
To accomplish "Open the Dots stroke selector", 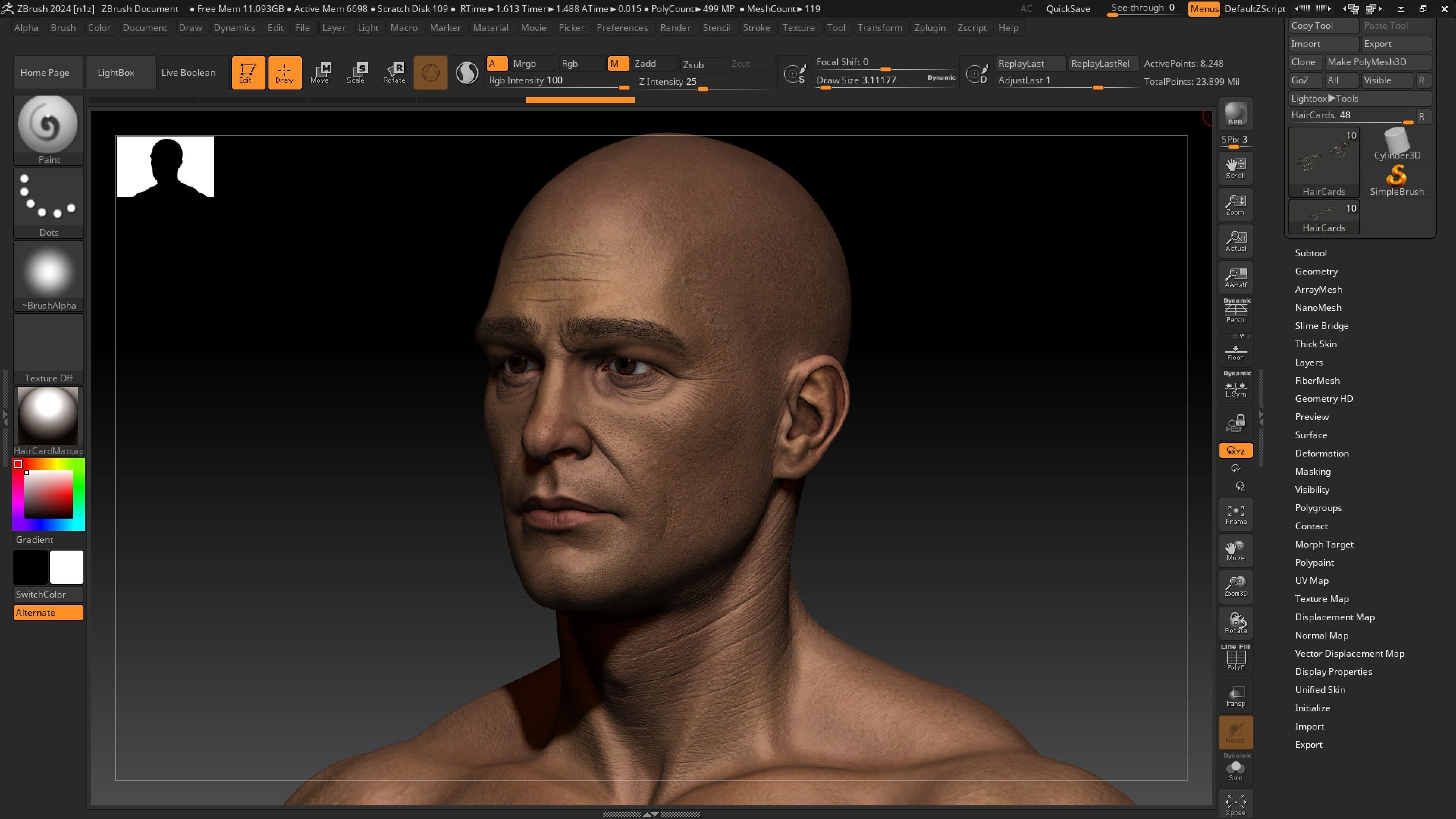I will pyautogui.click(x=49, y=204).
